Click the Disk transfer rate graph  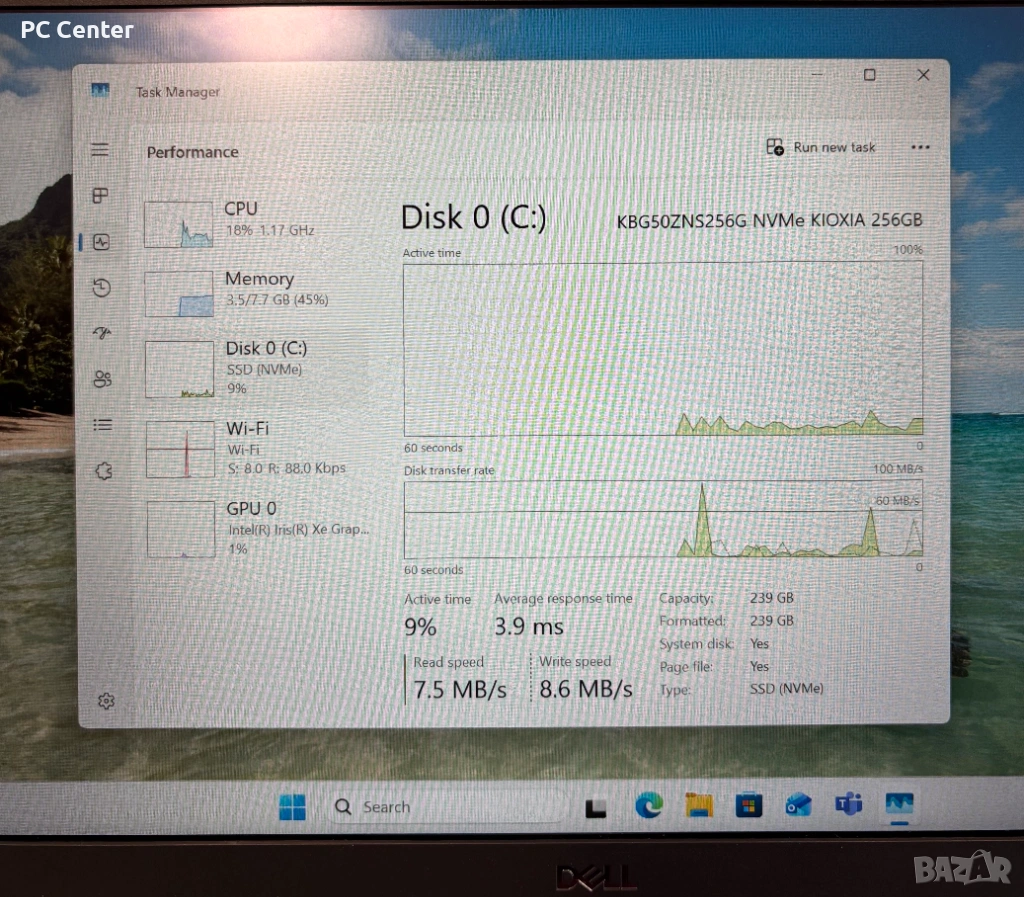[663, 520]
